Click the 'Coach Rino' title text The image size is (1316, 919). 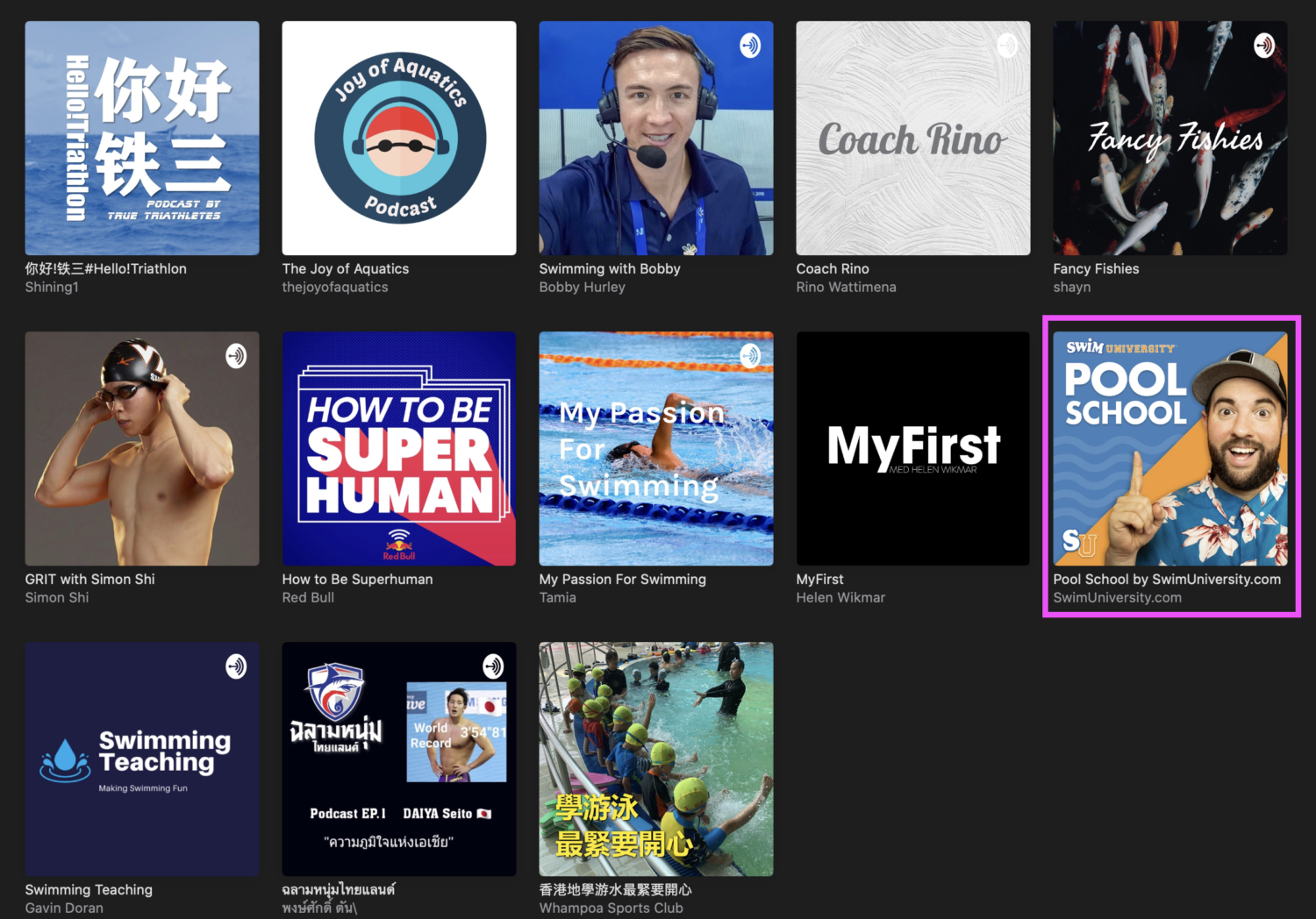(x=833, y=268)
